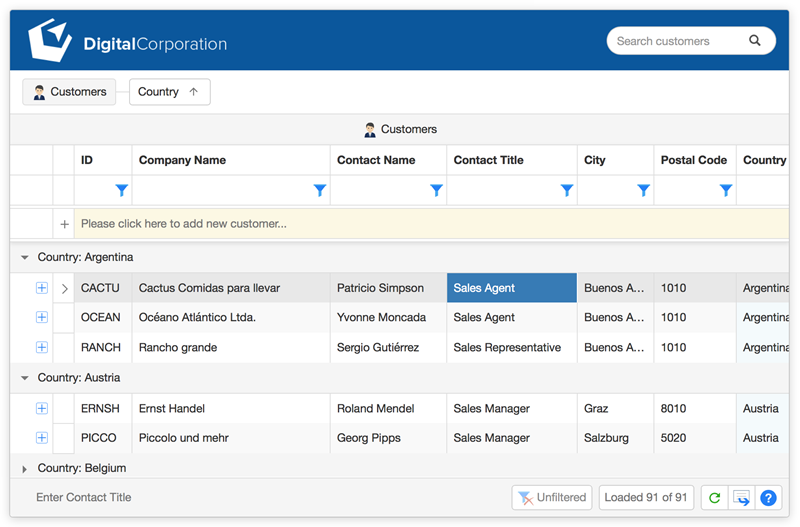
Task: Click the export data icon
Action: click(741, 497)
